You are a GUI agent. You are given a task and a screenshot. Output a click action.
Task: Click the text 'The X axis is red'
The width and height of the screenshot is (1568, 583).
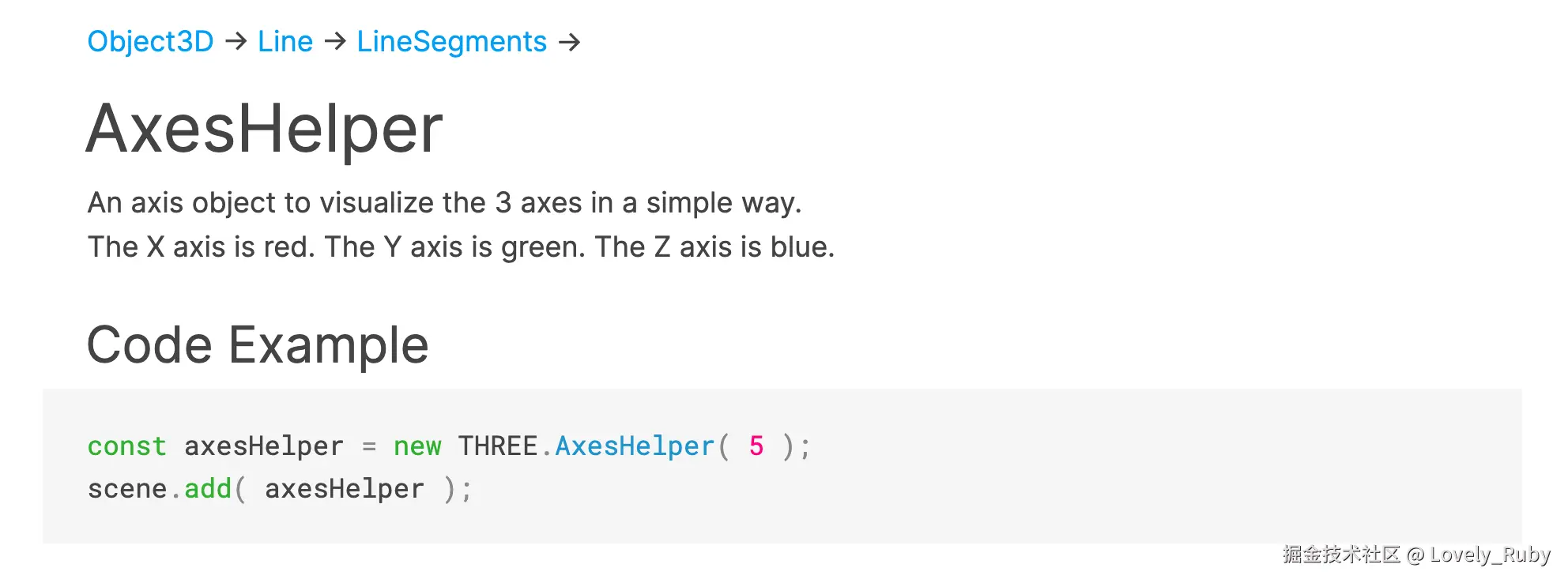point(201,247)
